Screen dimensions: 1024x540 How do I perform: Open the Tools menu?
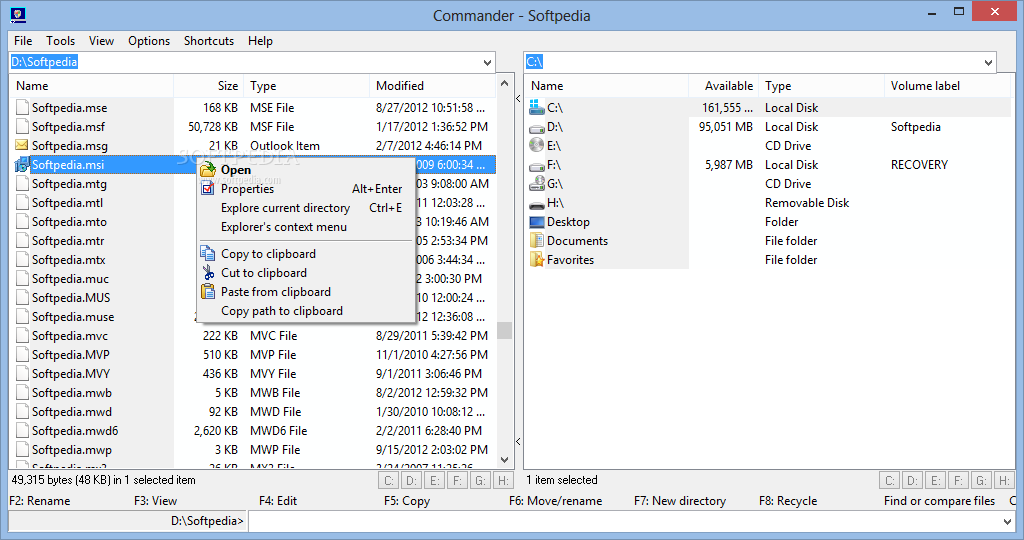tap(60, 40)
